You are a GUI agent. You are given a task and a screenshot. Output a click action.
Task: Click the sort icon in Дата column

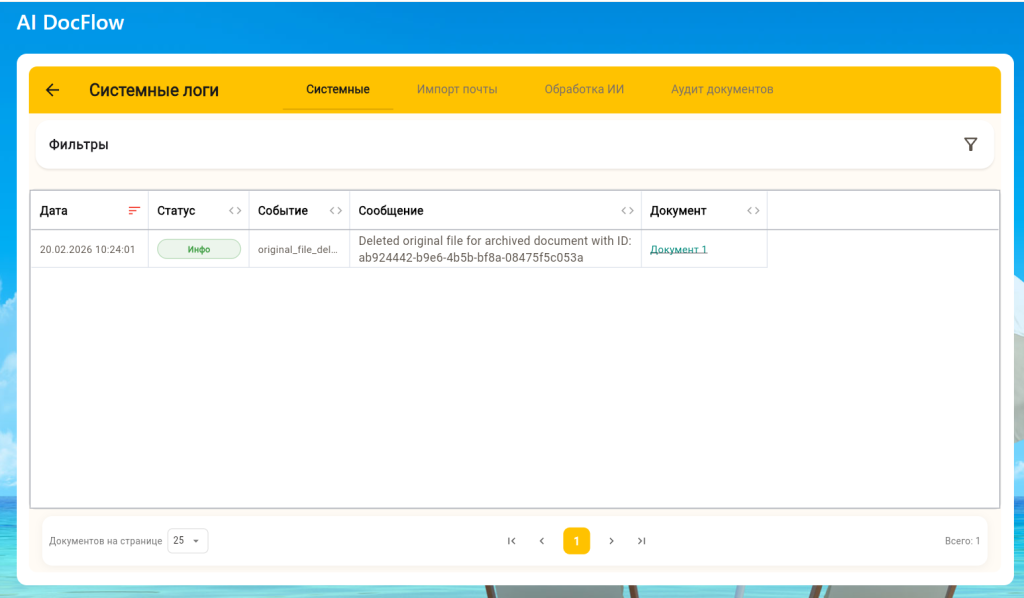(x=134, y=211)
